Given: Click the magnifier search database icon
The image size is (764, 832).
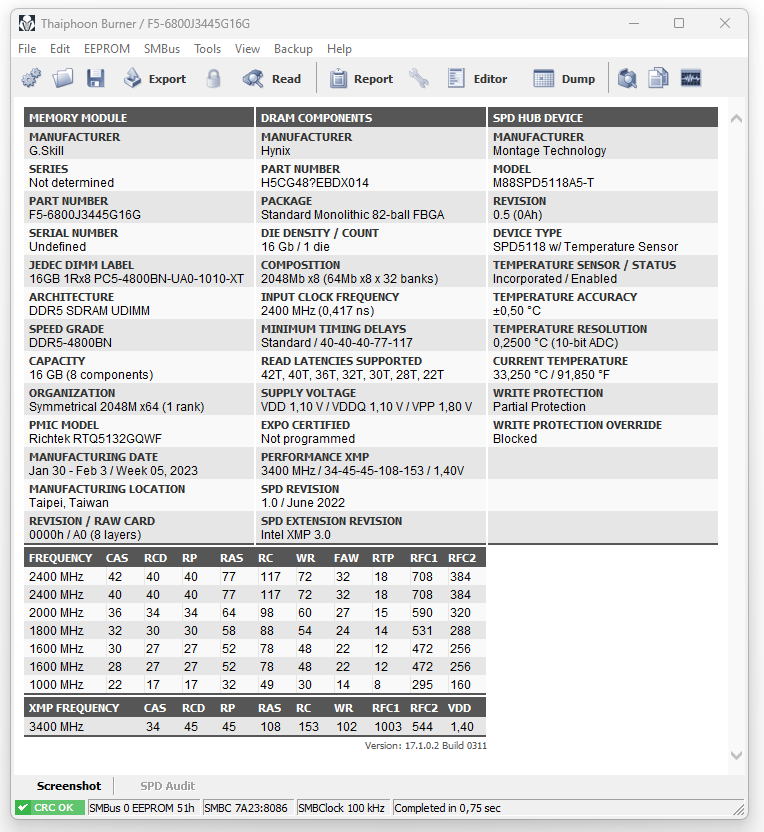Looking at the screenshot, I should (x=627, y=79).
